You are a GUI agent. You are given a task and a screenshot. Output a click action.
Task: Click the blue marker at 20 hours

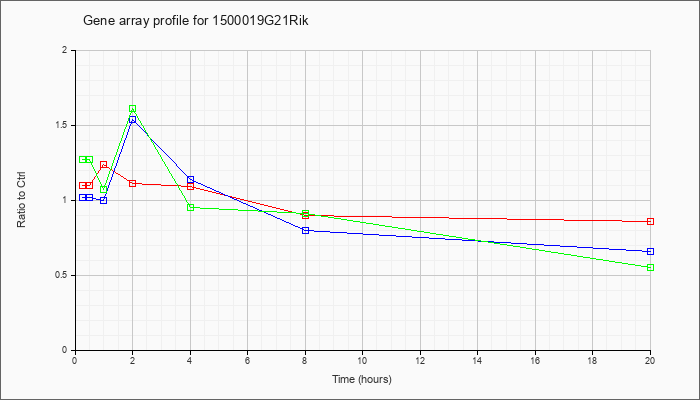point(650,251)
